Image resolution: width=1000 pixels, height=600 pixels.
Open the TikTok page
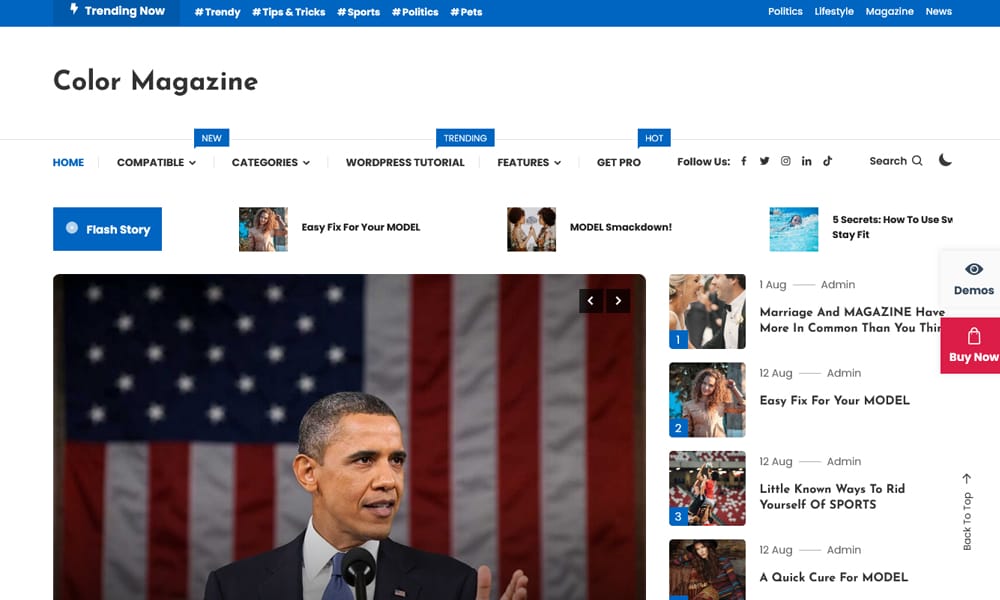pyautogui.click(x=827, y=160)
